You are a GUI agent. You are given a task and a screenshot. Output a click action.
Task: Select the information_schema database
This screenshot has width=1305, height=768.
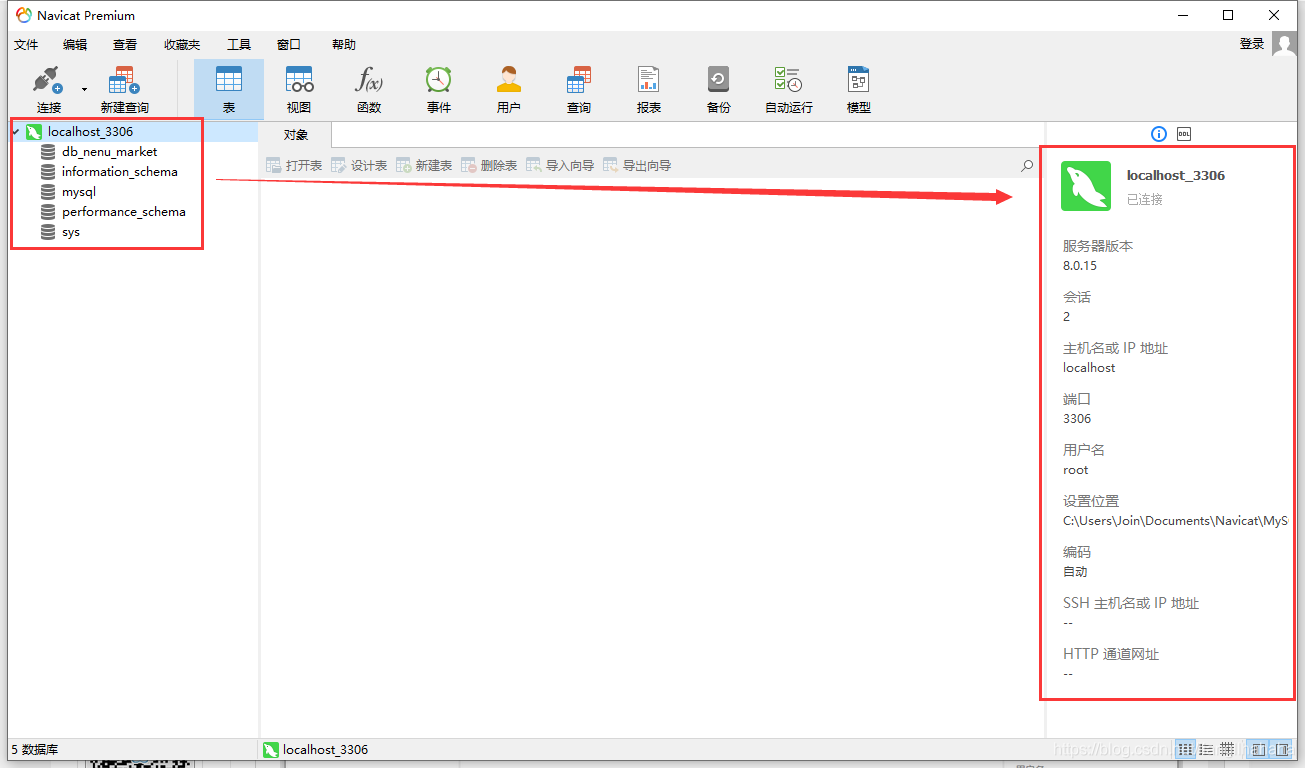[120, 172]
